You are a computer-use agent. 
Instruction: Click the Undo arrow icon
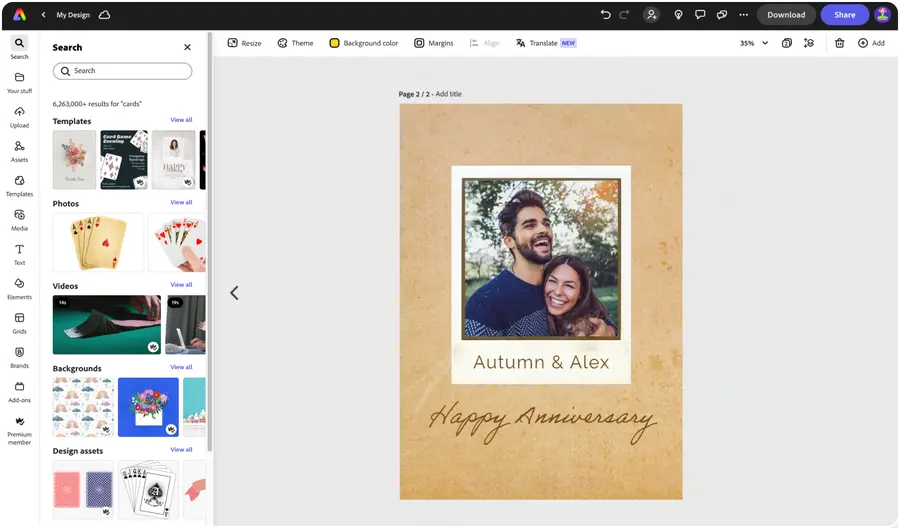coord(605,15)
